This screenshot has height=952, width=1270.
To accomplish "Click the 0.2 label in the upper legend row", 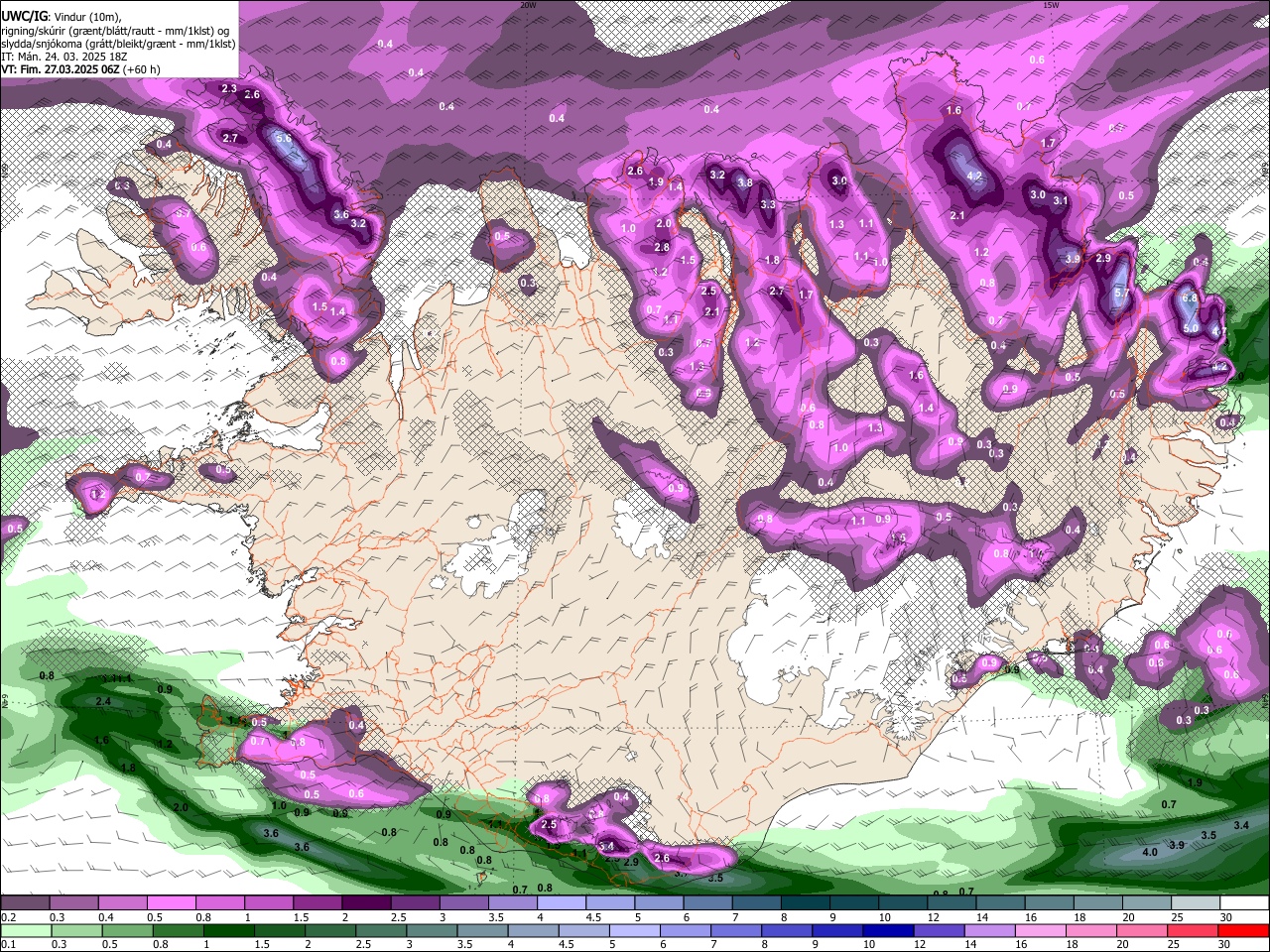I will click(x=8, y=918).
